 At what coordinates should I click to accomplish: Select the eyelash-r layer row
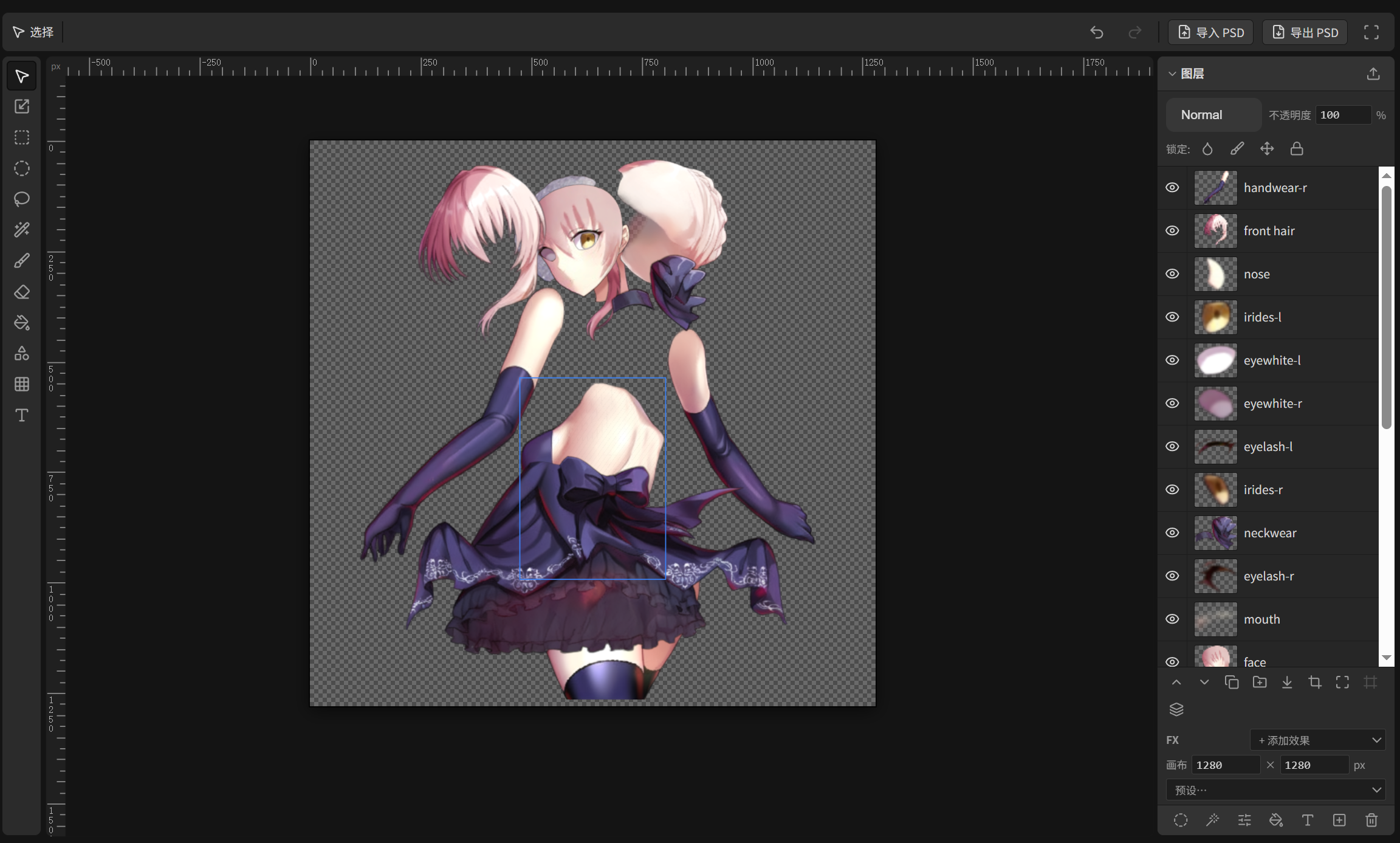(x=1268, y=576)
